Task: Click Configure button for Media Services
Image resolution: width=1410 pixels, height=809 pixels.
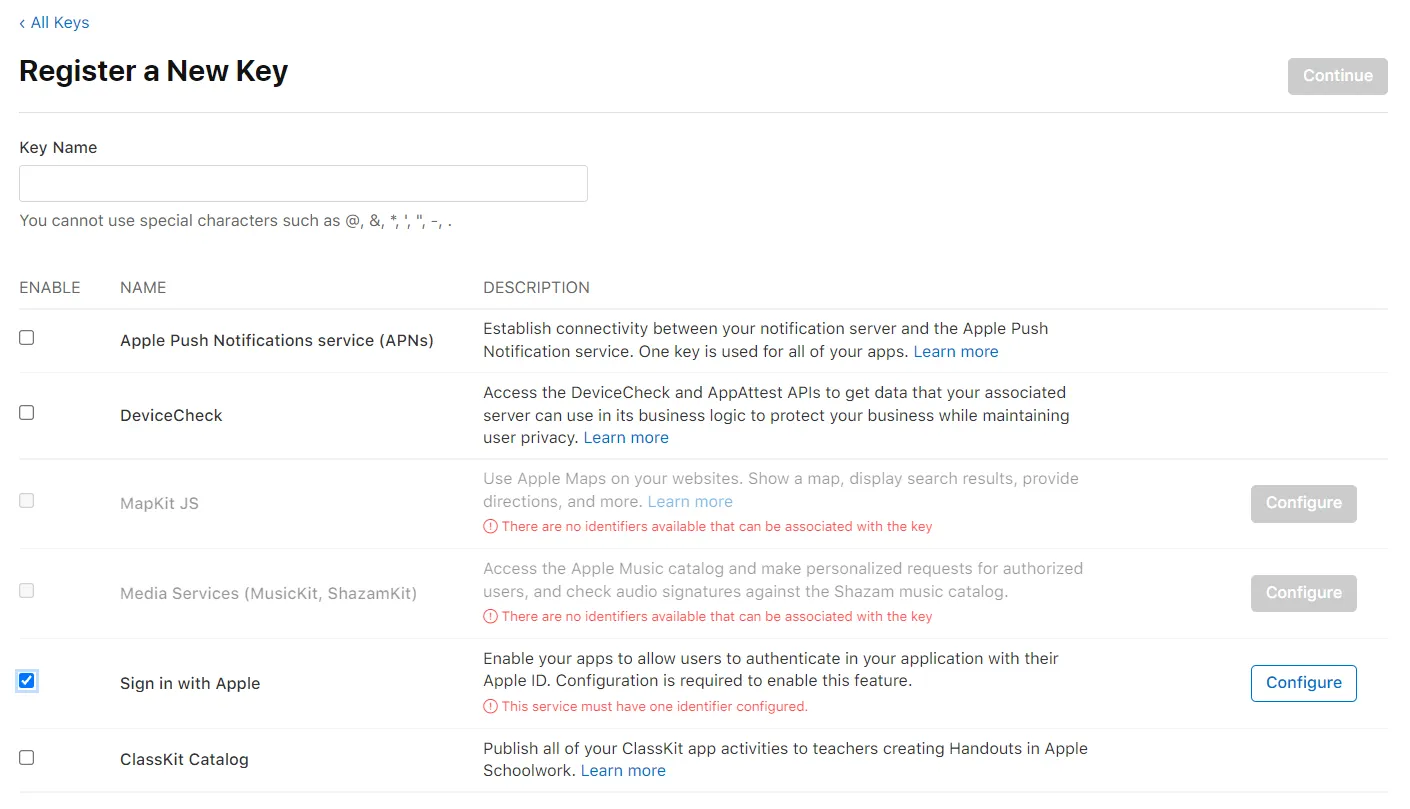Action: [x=1303, y=593]
